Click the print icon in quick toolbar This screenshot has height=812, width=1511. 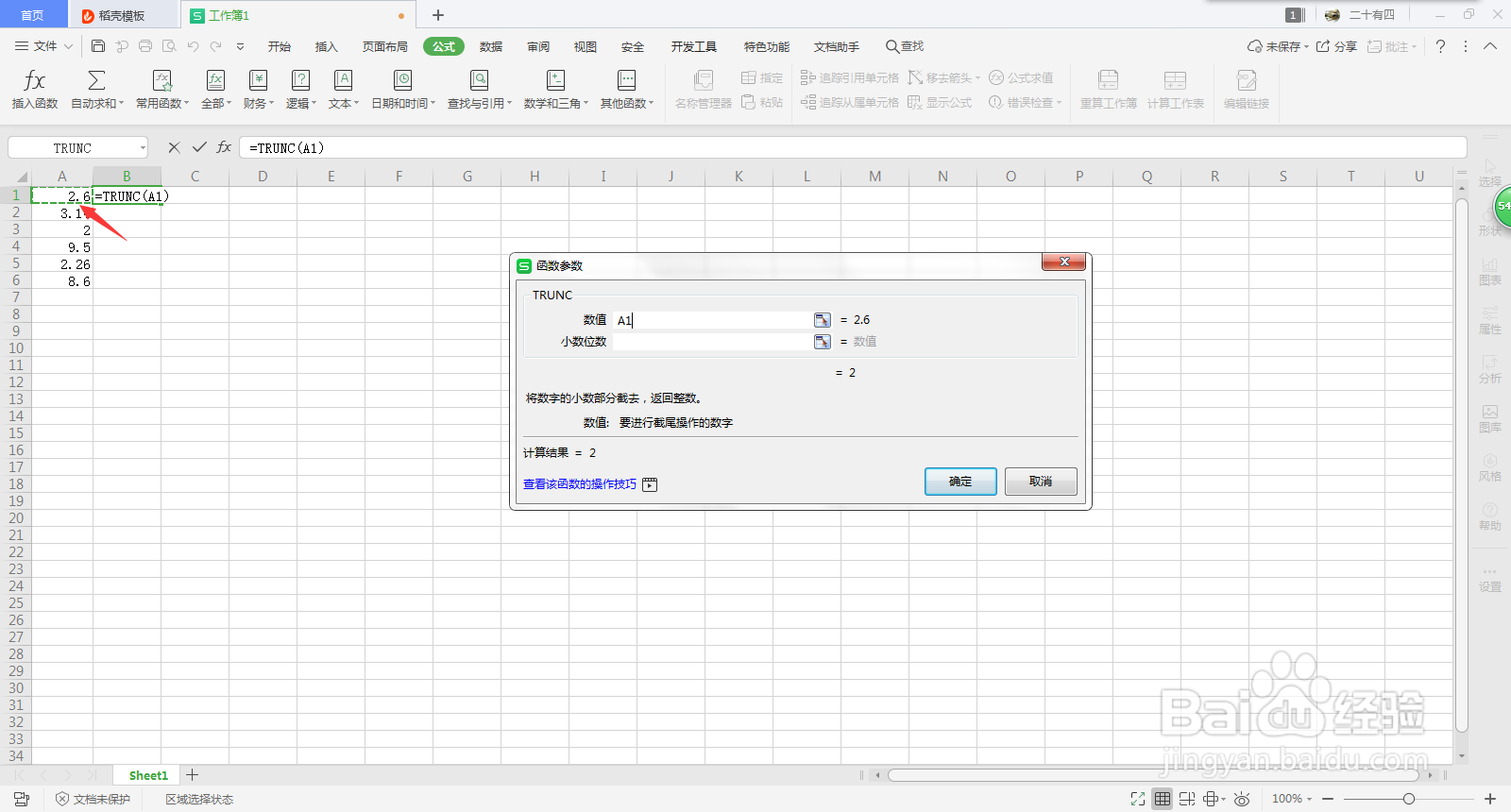click(x=145, y=46)
